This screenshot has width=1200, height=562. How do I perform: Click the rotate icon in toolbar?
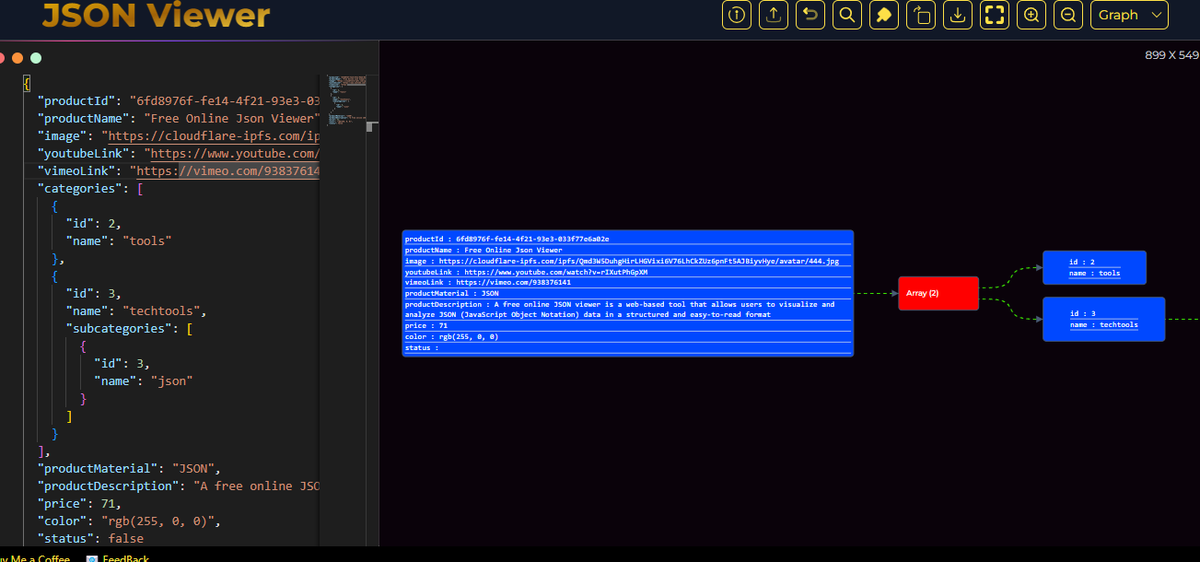click(921, 15)
